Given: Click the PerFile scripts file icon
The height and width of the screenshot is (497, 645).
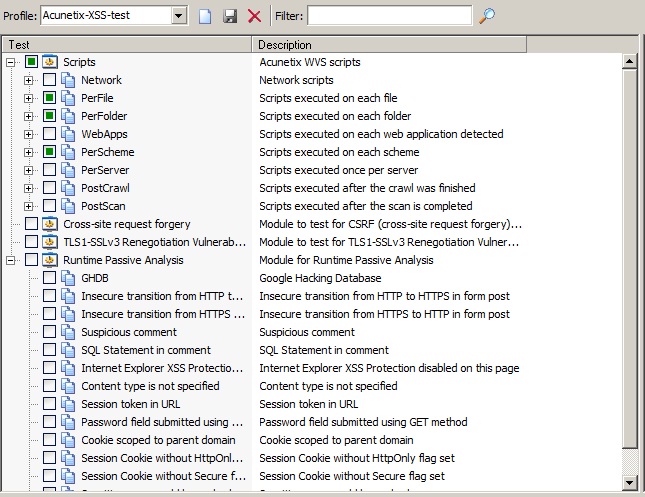Looking at the screenshot, I should click(68, 98).
